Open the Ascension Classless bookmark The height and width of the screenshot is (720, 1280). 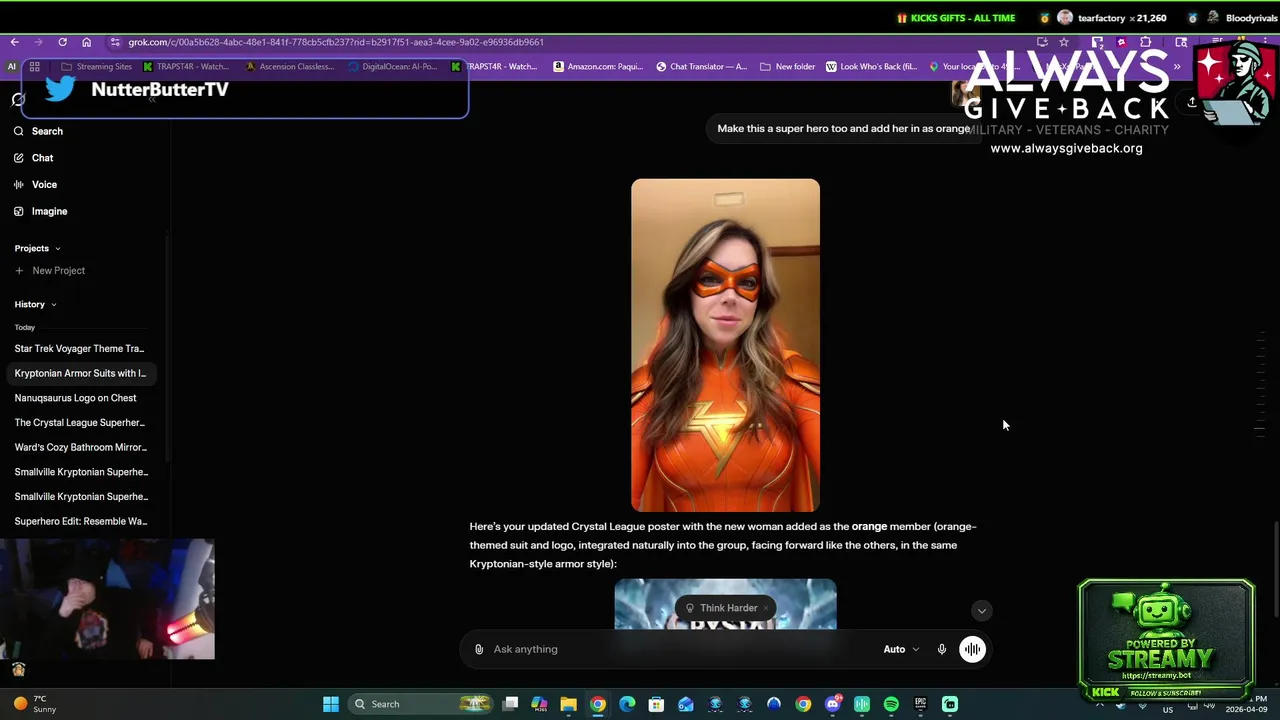290,67
